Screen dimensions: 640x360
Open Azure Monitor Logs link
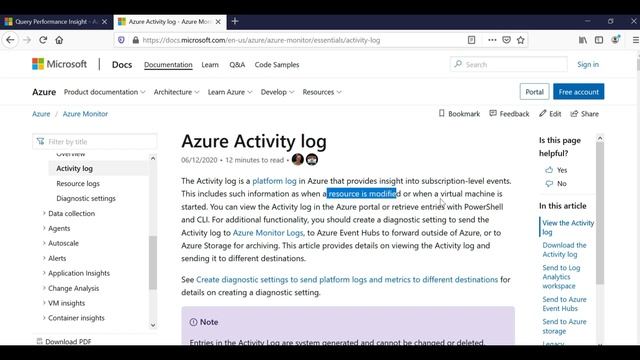[268, 233]
